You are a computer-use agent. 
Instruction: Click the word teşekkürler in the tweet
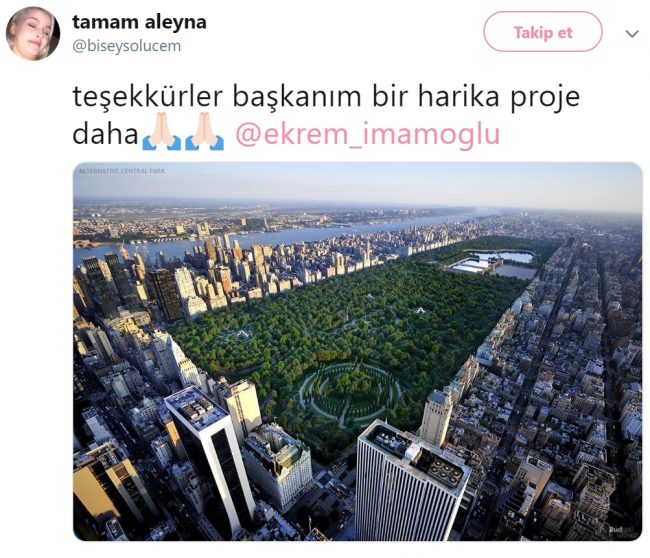pos(148,97)
